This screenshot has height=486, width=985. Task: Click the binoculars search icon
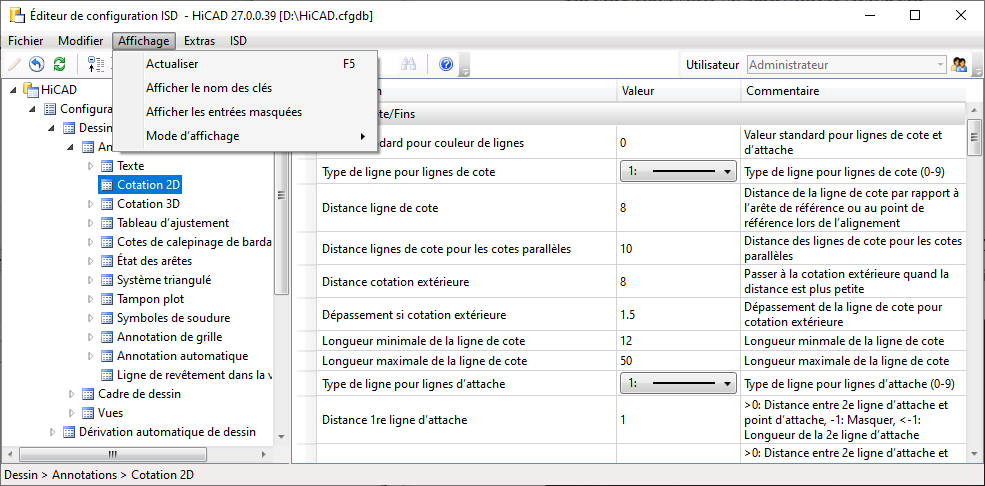pos(408,65)
